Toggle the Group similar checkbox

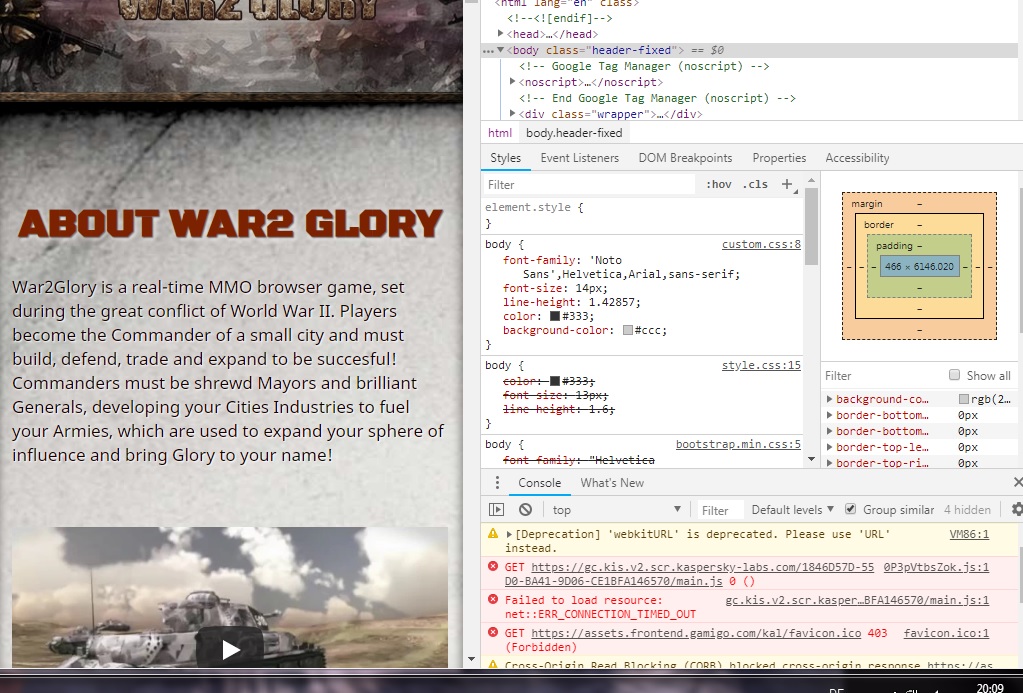point(850,509)
